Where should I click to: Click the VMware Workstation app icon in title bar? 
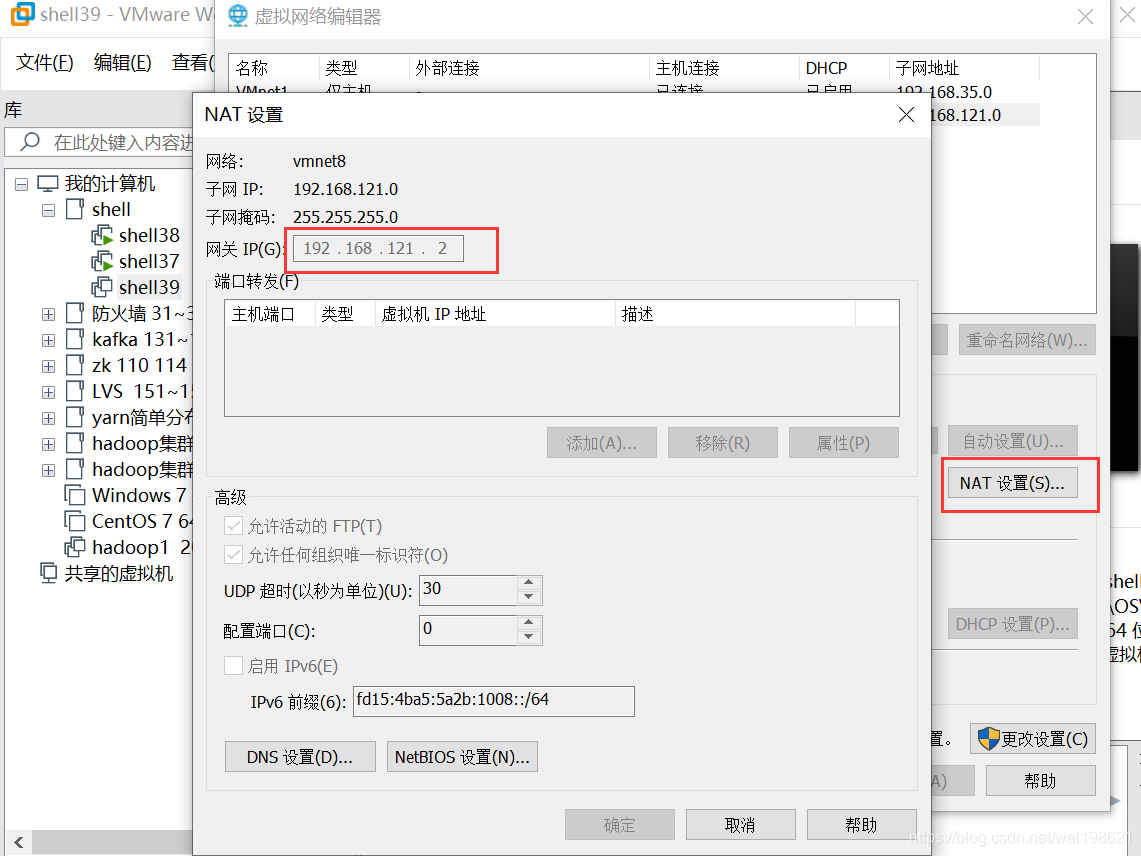coord(23,14)
